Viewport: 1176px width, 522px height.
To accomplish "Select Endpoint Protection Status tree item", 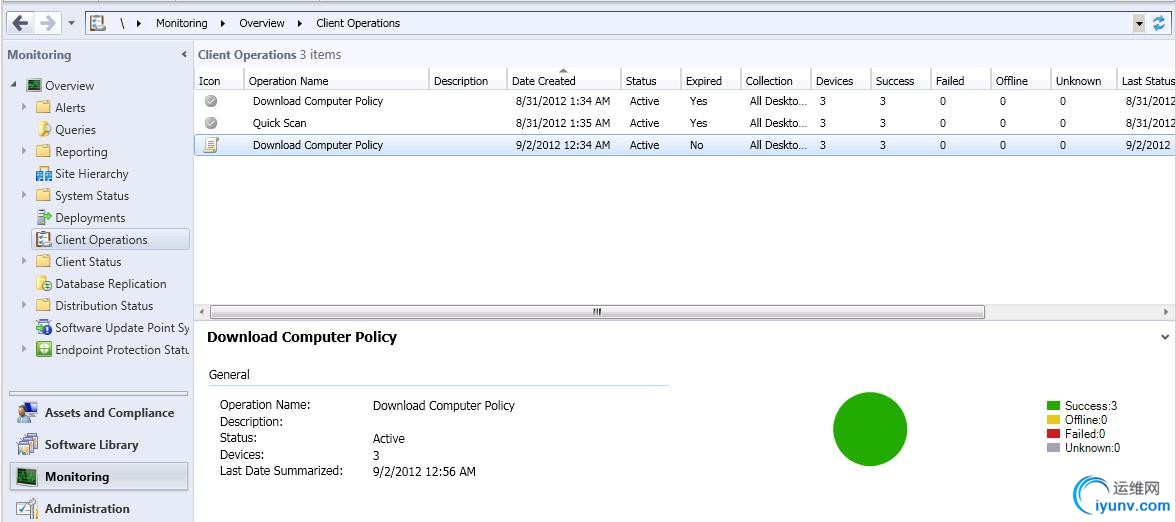I will [x=121, y=349].
